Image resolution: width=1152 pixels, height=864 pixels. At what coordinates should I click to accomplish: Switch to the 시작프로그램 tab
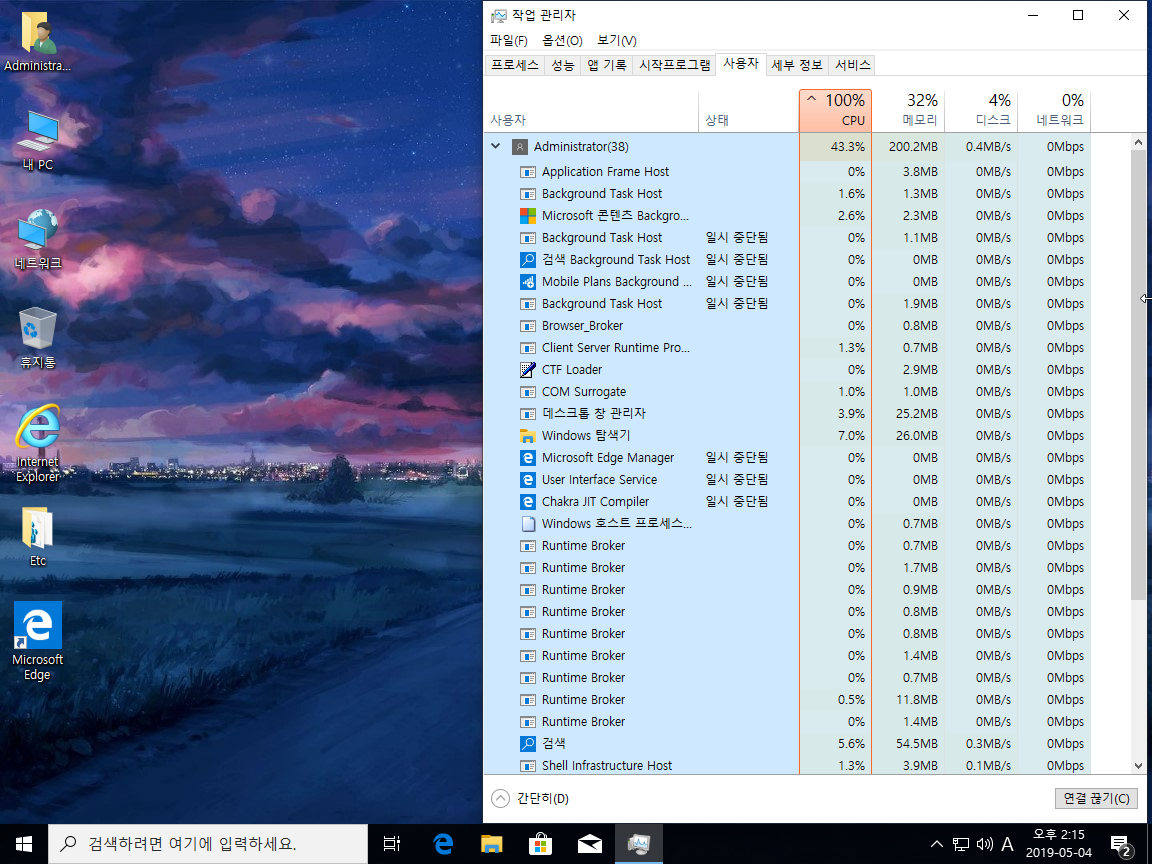coord(674,65)
